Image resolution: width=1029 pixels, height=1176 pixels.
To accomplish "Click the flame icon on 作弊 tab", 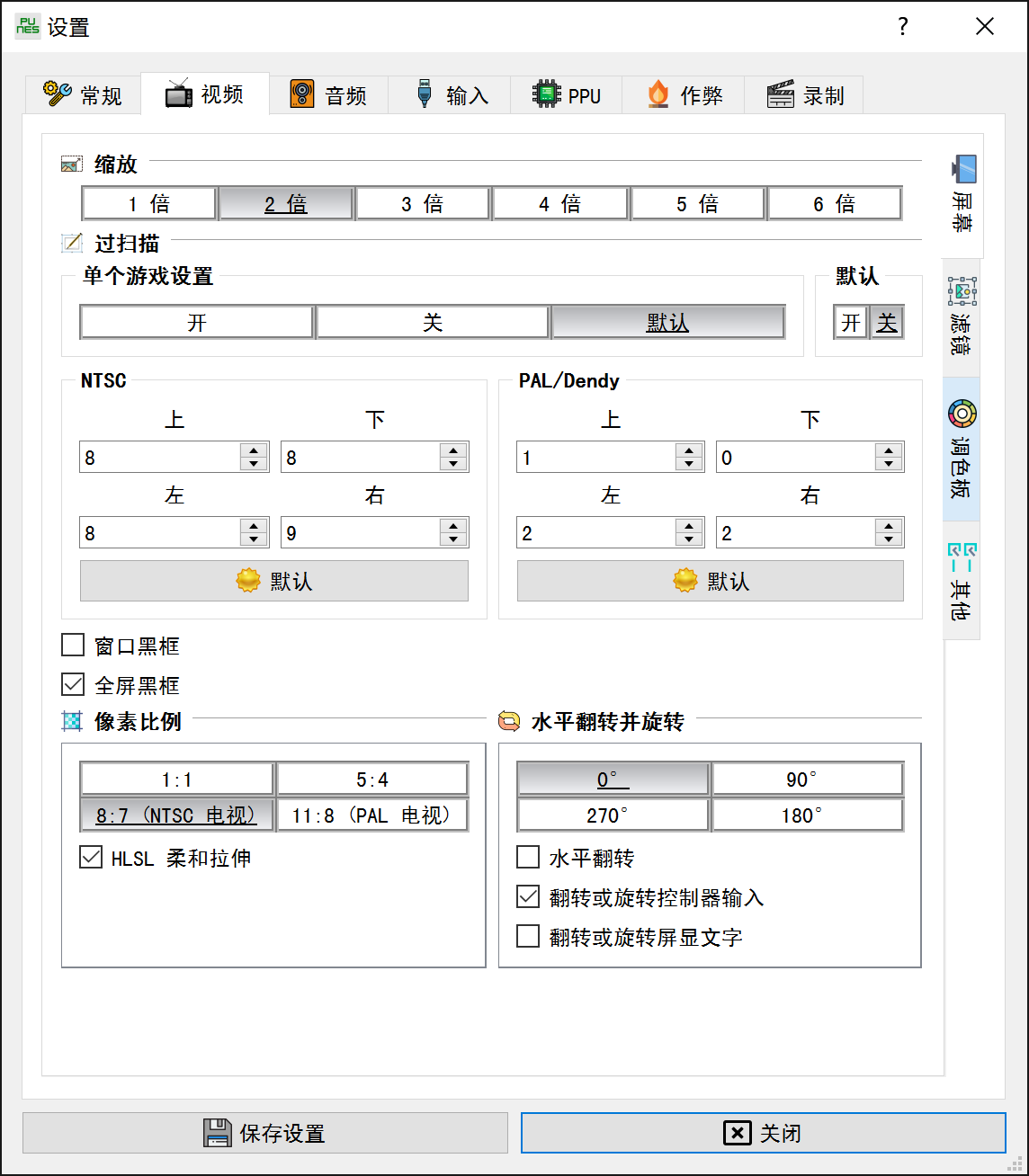I will coord(658,94).
